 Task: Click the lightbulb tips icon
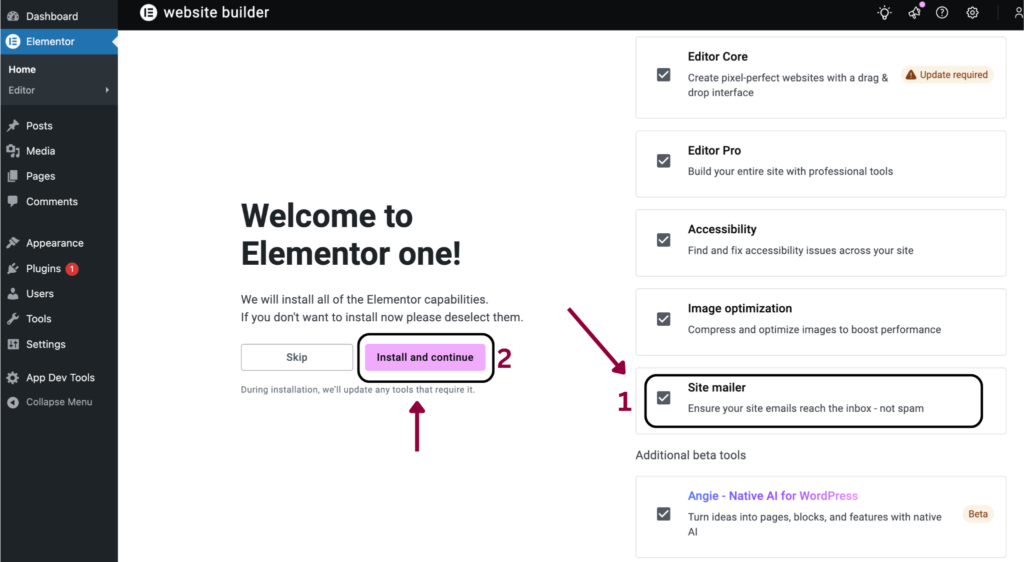tap(884, 13)
